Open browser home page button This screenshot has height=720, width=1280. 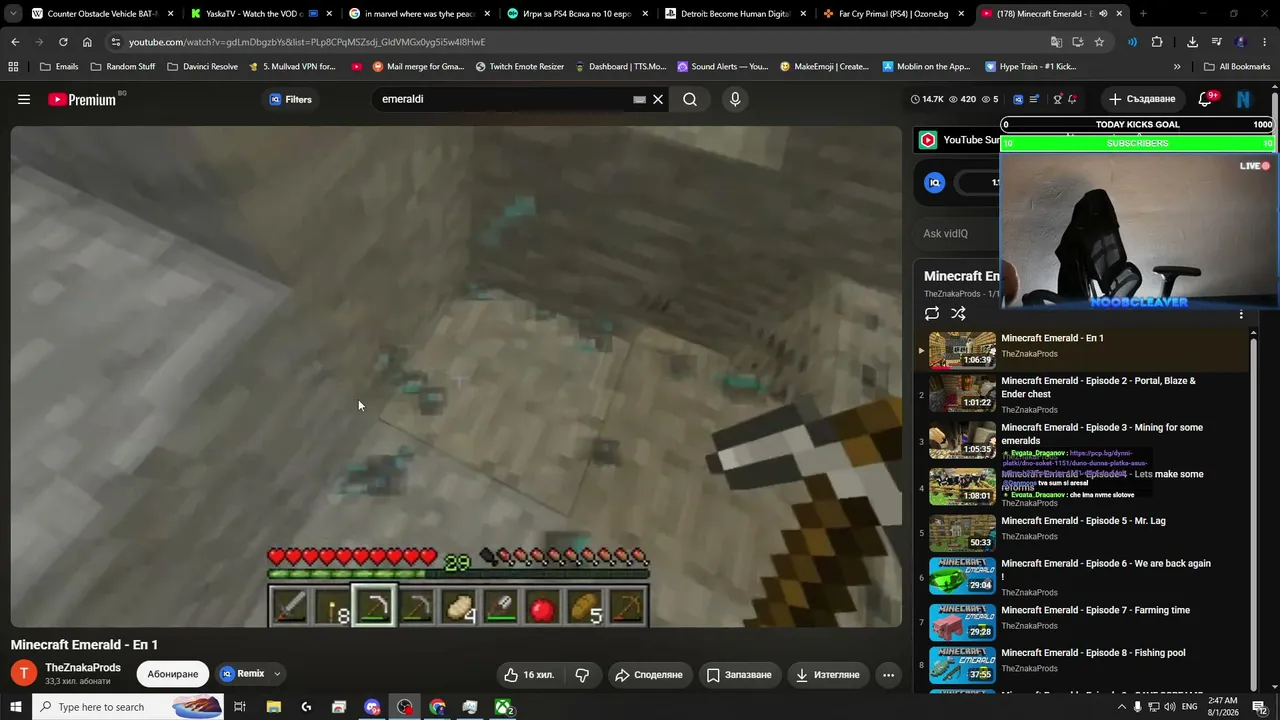[x=87, y=42]
